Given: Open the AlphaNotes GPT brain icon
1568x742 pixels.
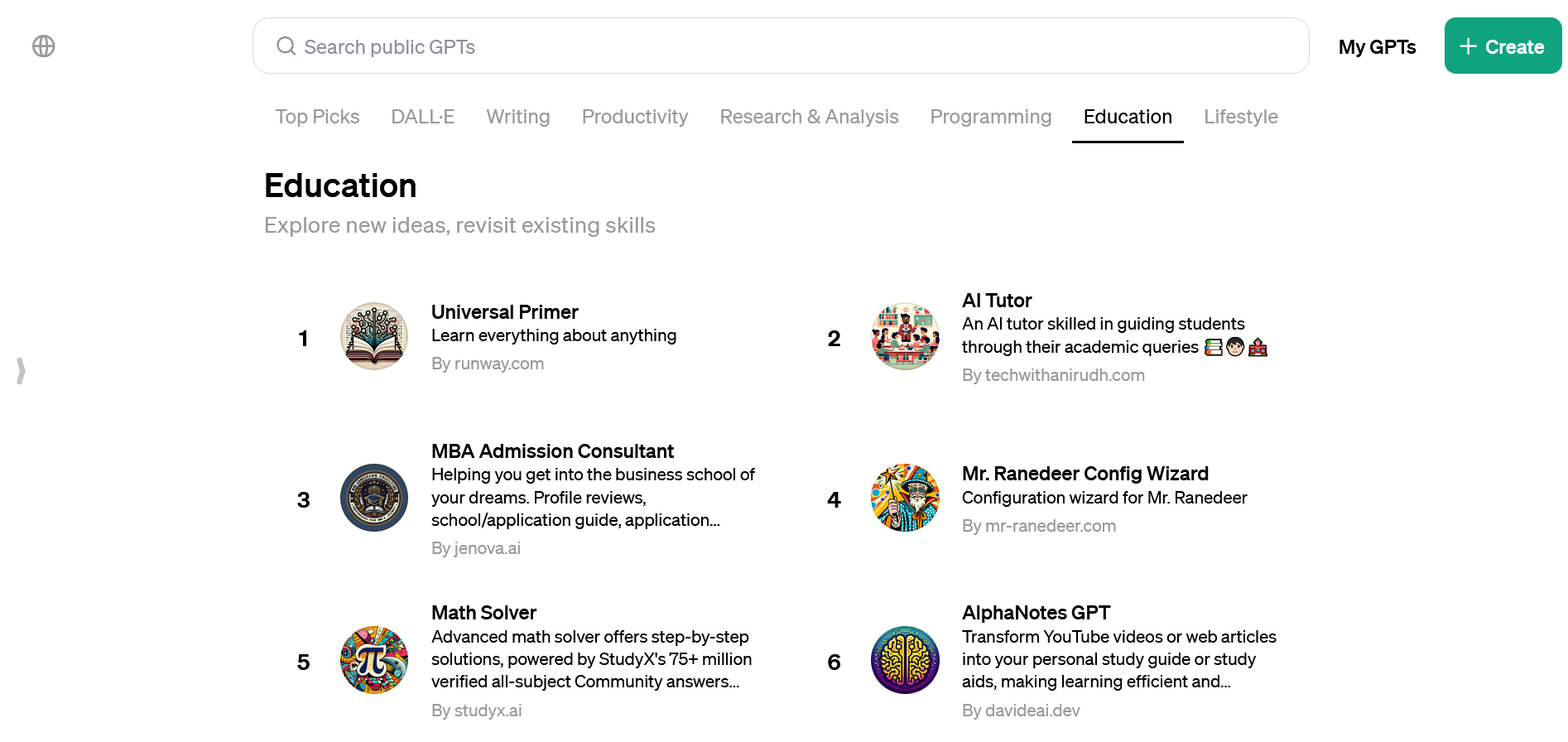Looking at the screenshot, I should coord(905,660).
